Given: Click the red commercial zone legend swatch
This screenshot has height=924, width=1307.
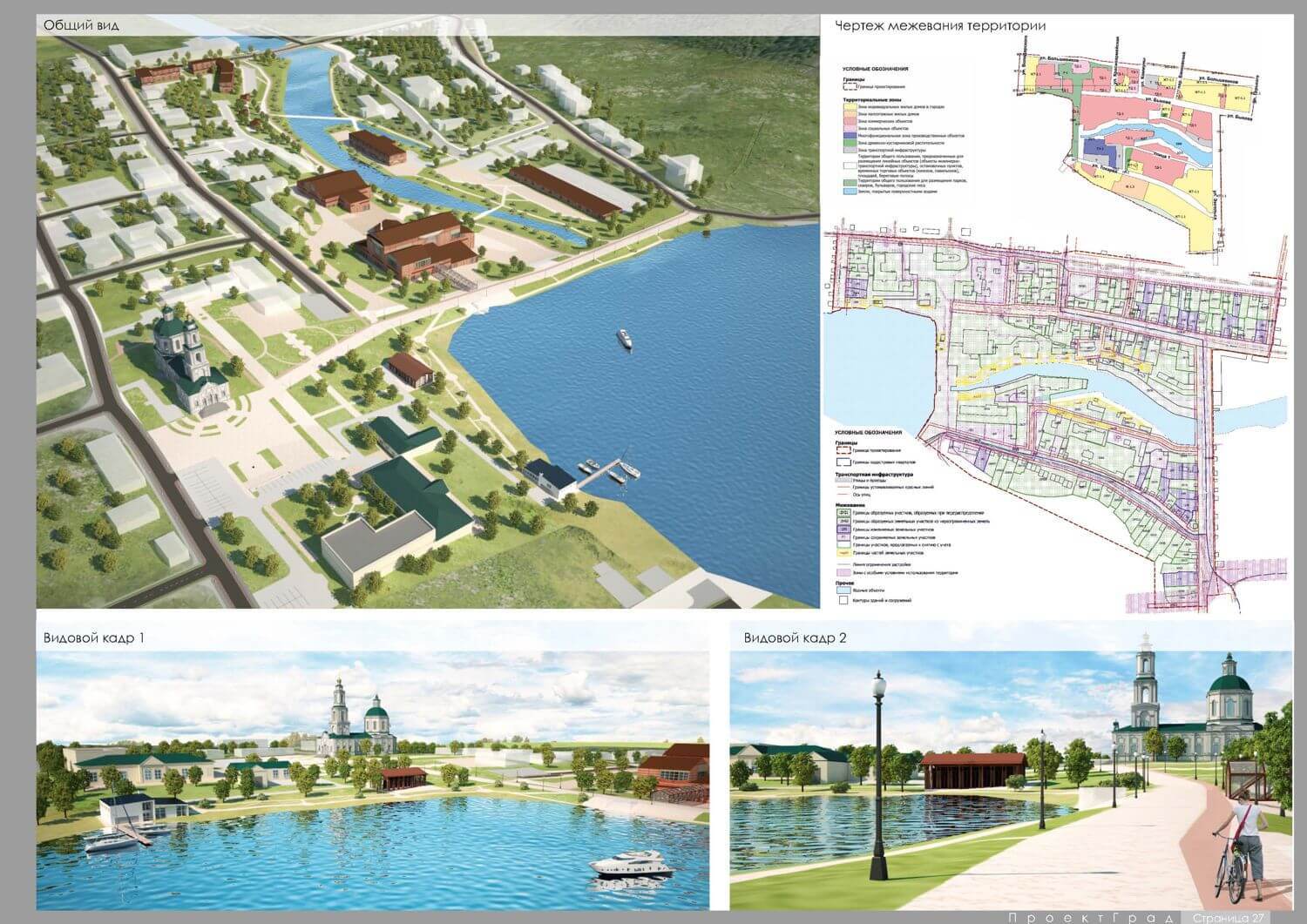Looking at the screenshot, I should pos(850,121).
